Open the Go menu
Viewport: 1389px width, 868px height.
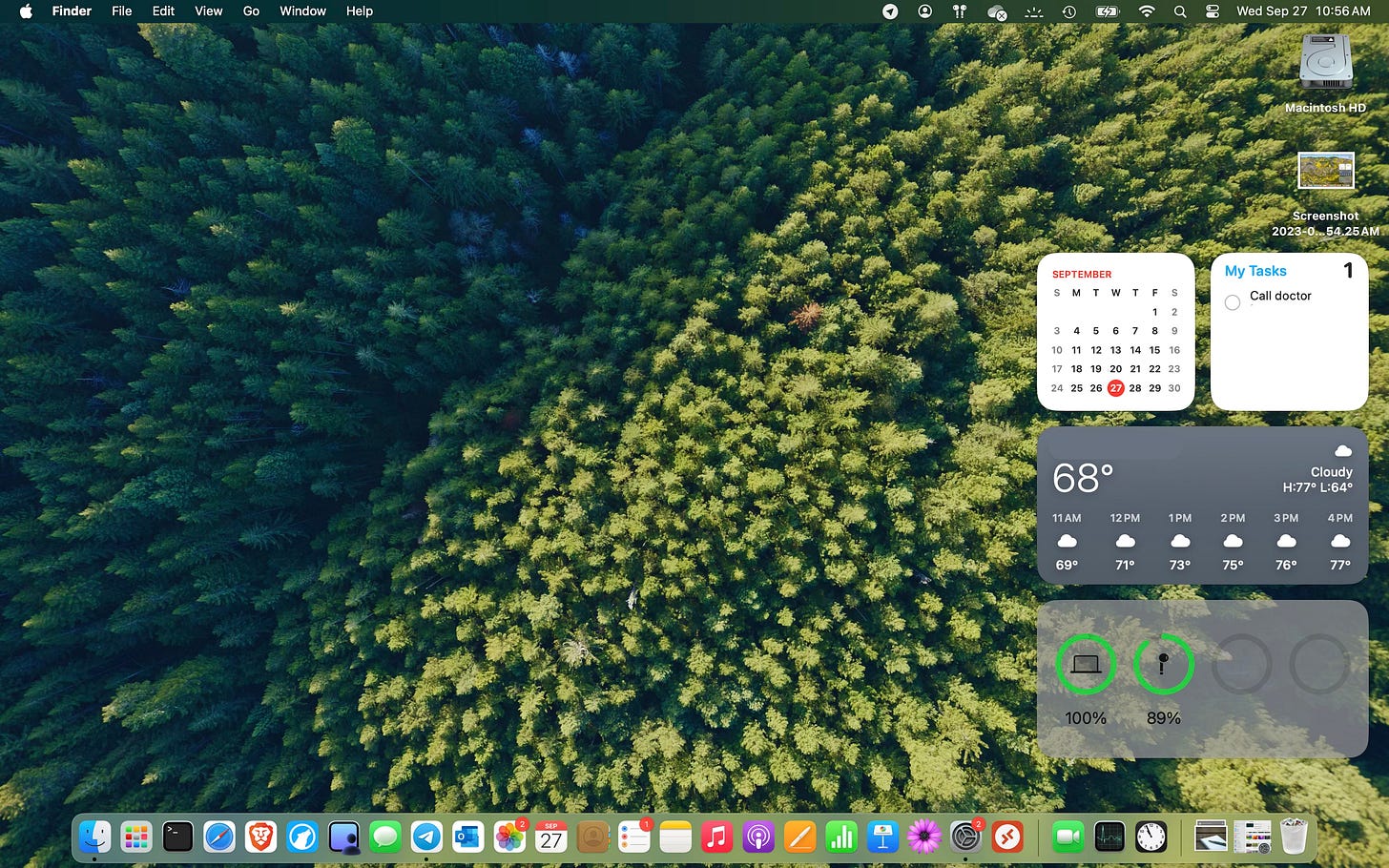[x=251, y=11]
